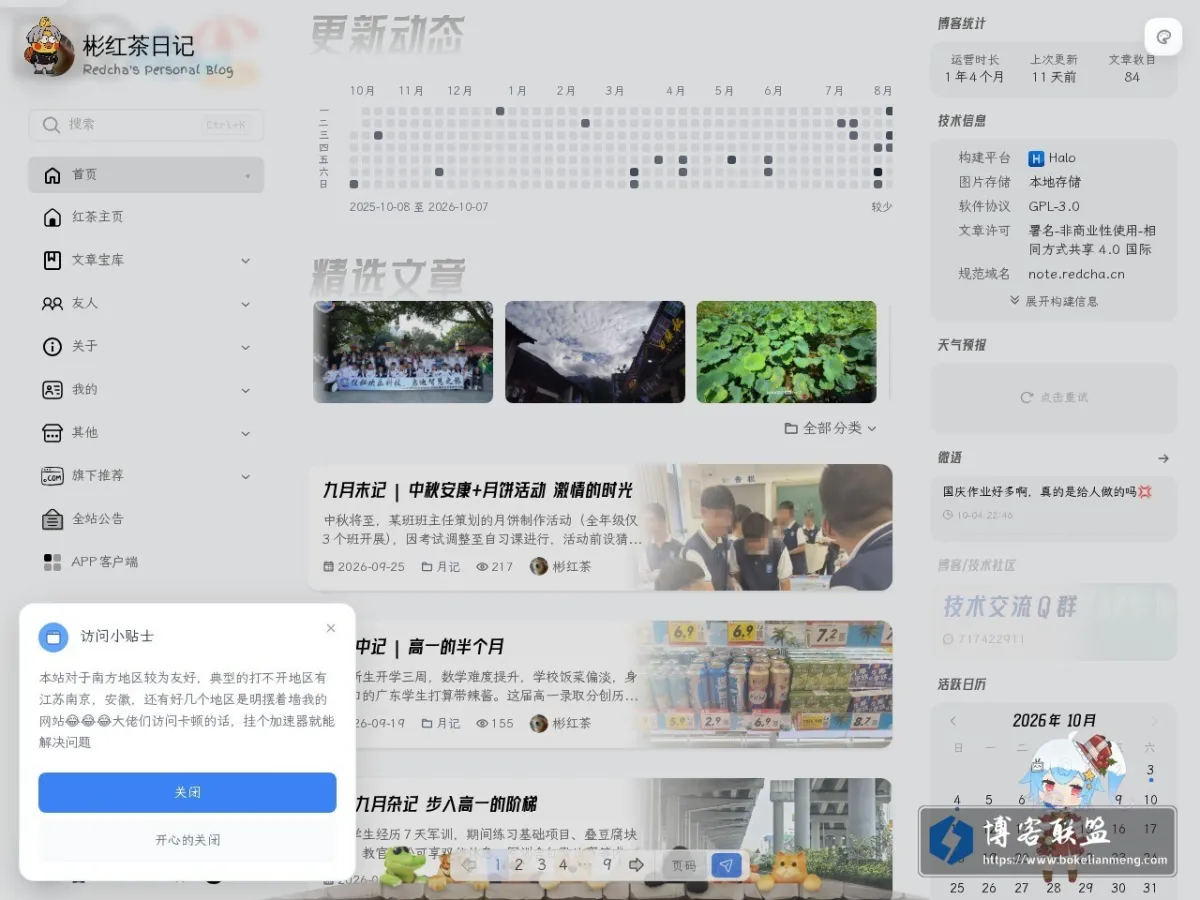Image resolution: width=1200 pixels, height=900 pixels.
Task: Click the arrow next to 微语
Action: click(x=1163, y=458)
